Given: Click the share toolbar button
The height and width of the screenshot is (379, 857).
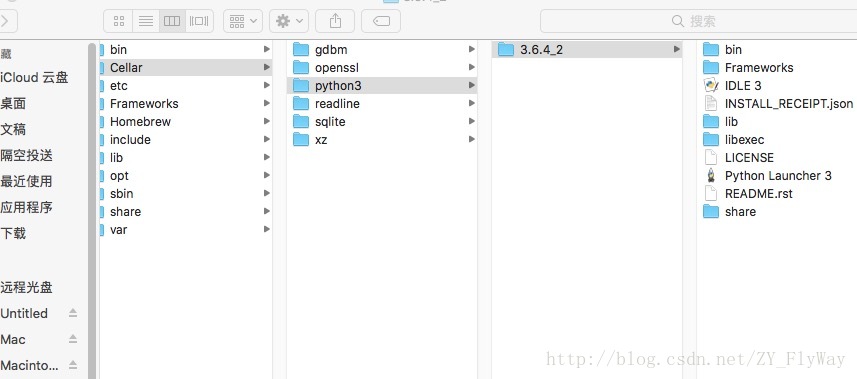Looking at the screenshot, I should [x=335, y=21].
